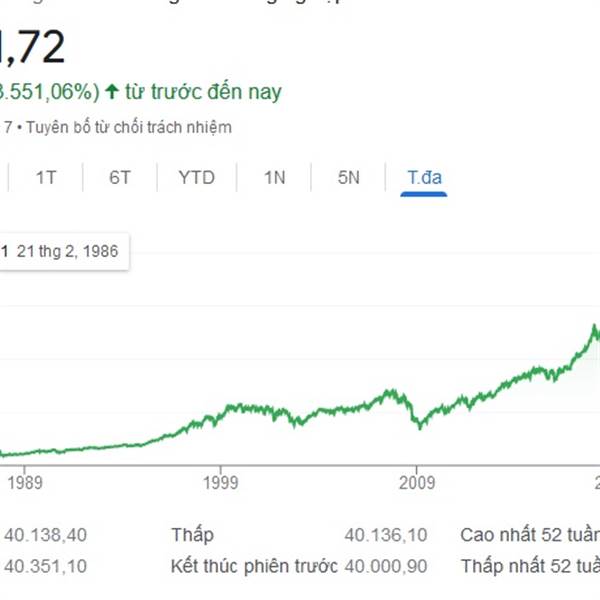The width and height of the screenshot is (600, 600).
Task: Click the chart's 2009 low point
Action: (x=420, y=427)
